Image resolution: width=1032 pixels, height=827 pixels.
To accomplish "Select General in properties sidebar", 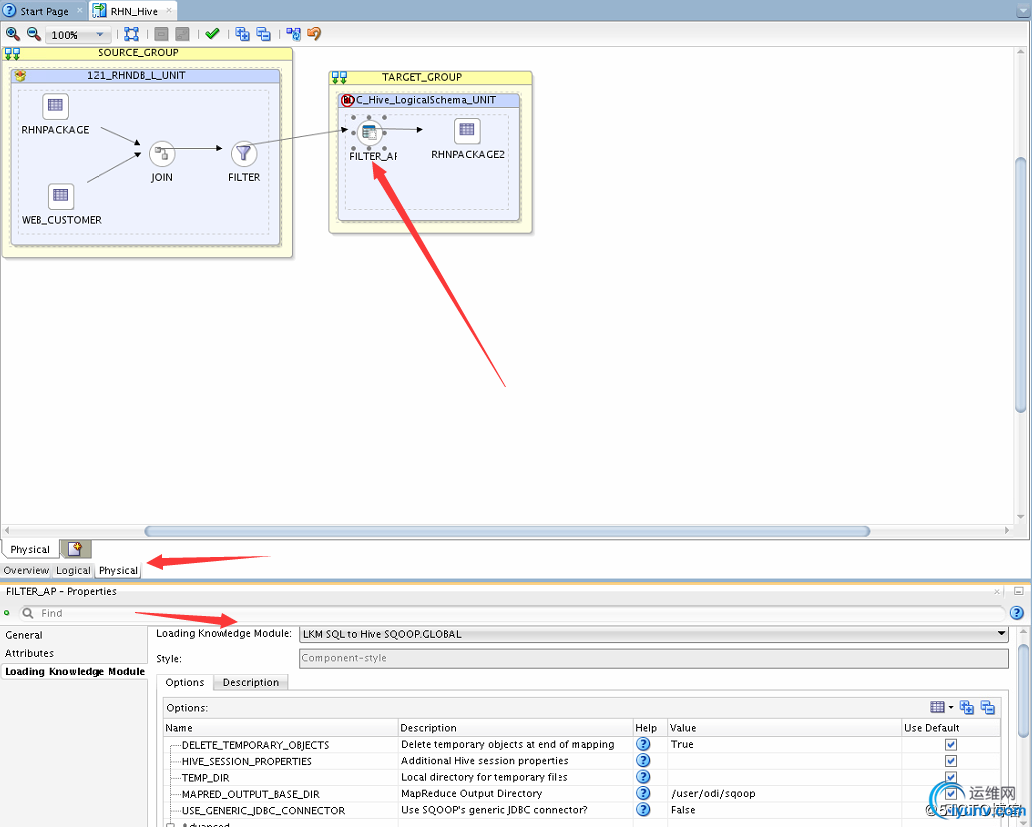I will [24, 635].
